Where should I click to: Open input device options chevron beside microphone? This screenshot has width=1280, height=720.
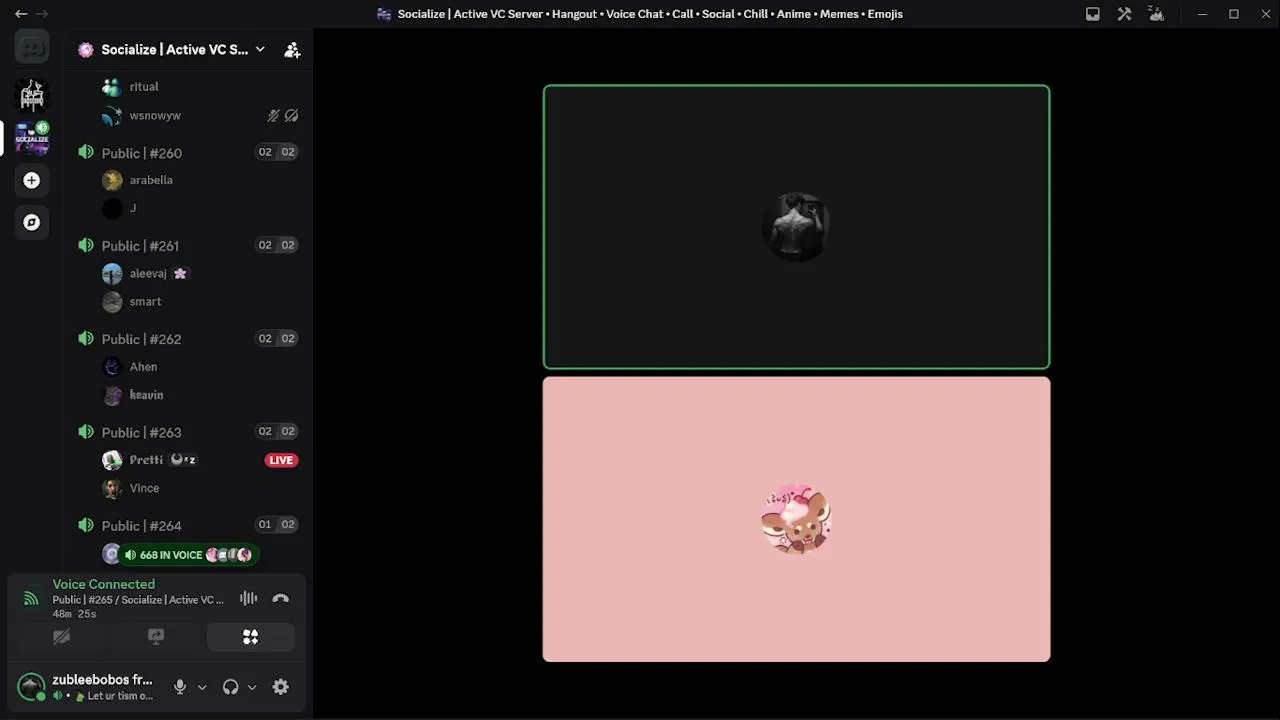[202, 687]
